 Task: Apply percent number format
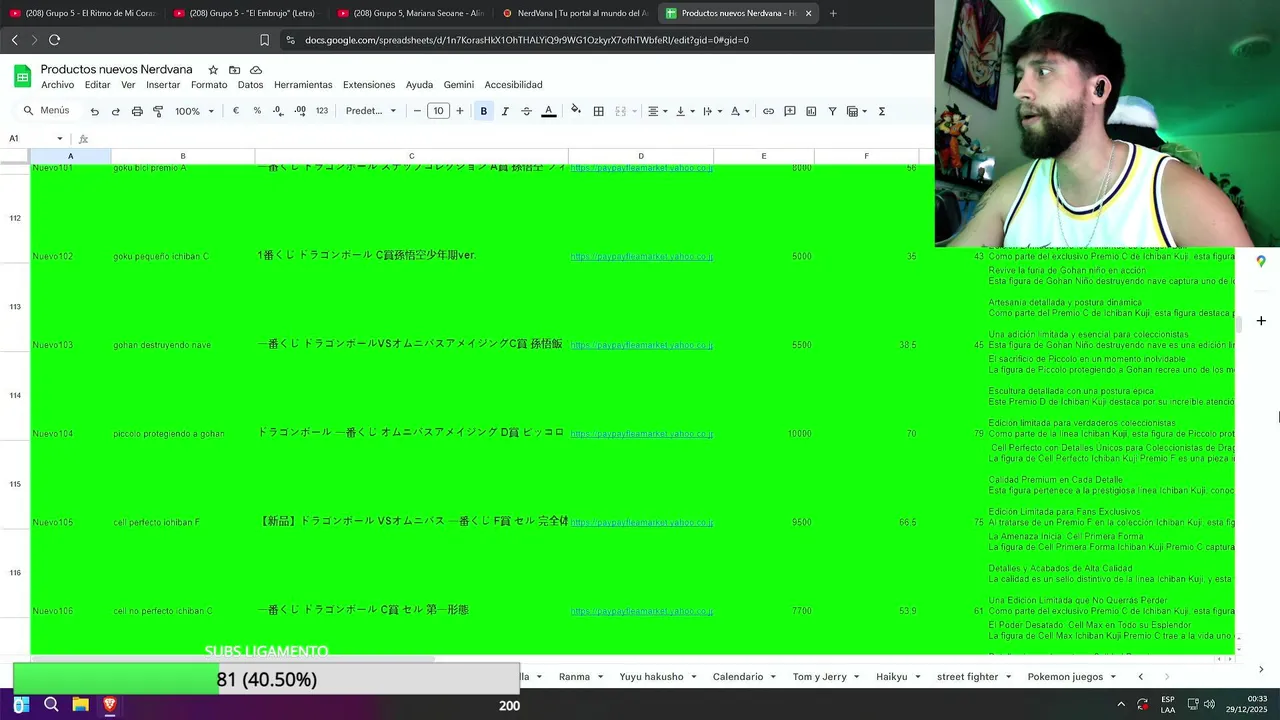257,111
